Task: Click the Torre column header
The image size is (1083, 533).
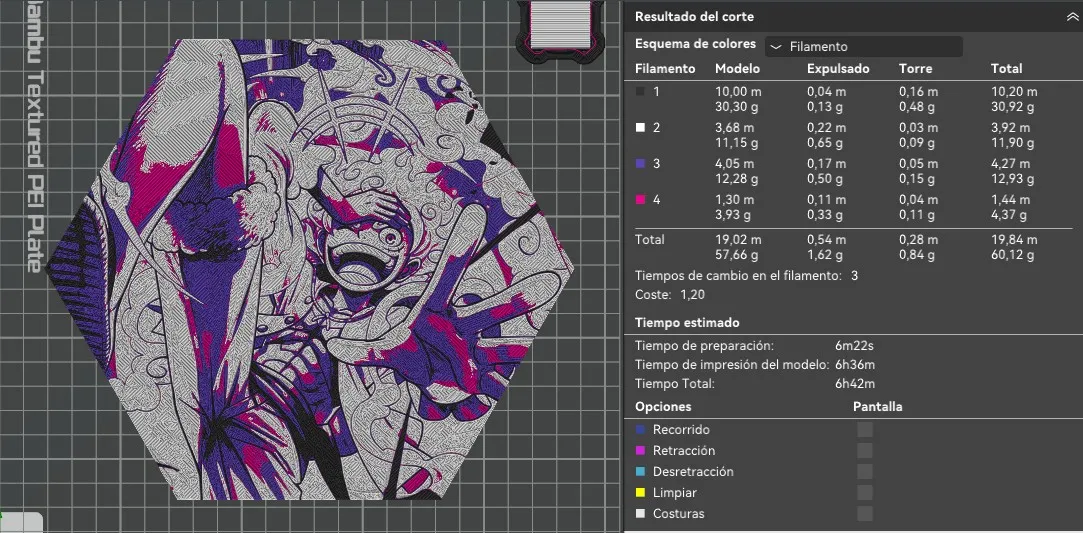Action: (x=915, y=68)
